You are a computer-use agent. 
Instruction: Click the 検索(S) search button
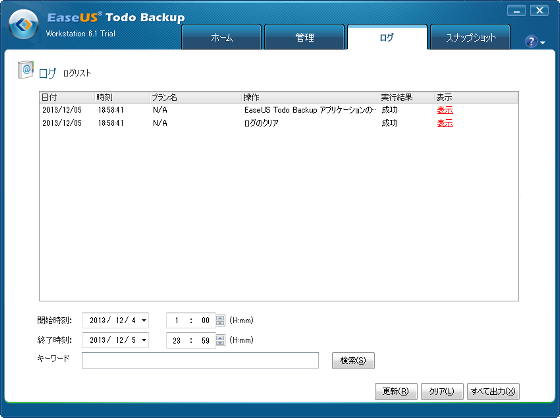[x=353, y=360]
